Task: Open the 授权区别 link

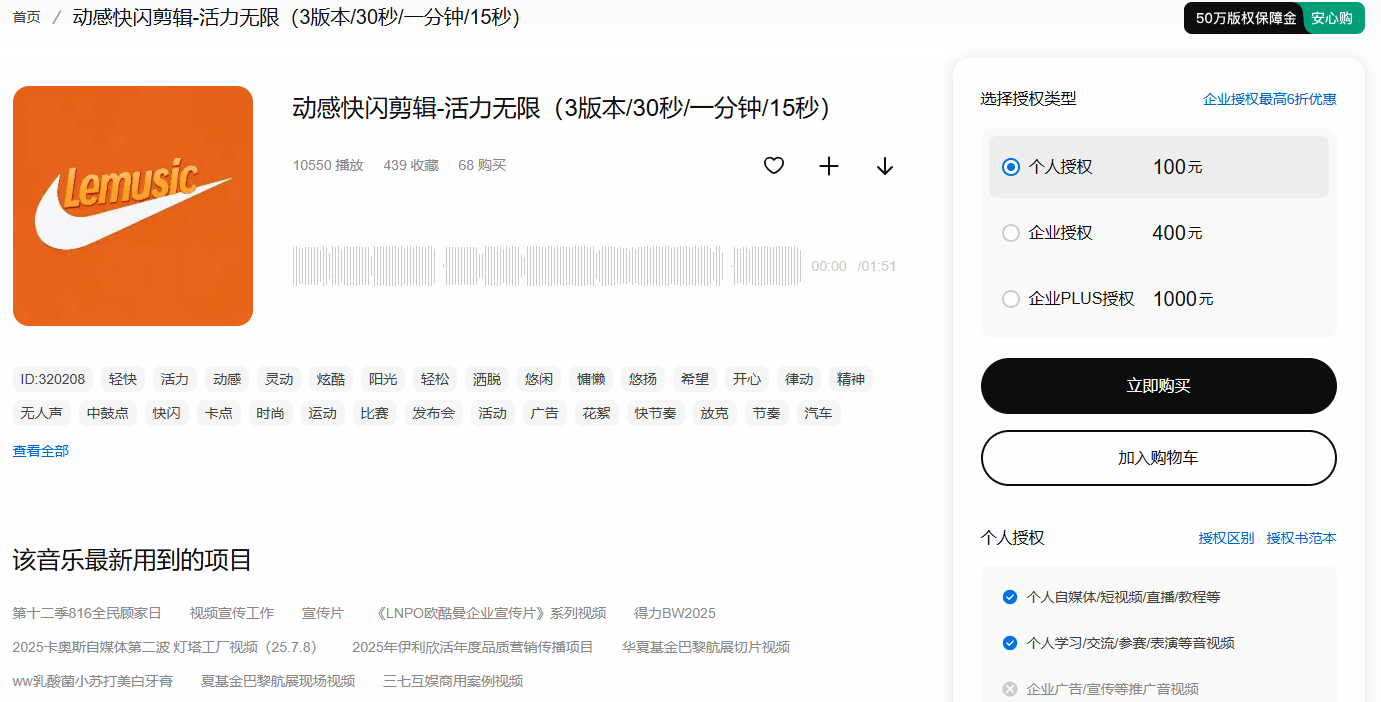Action: [1226, 538]
